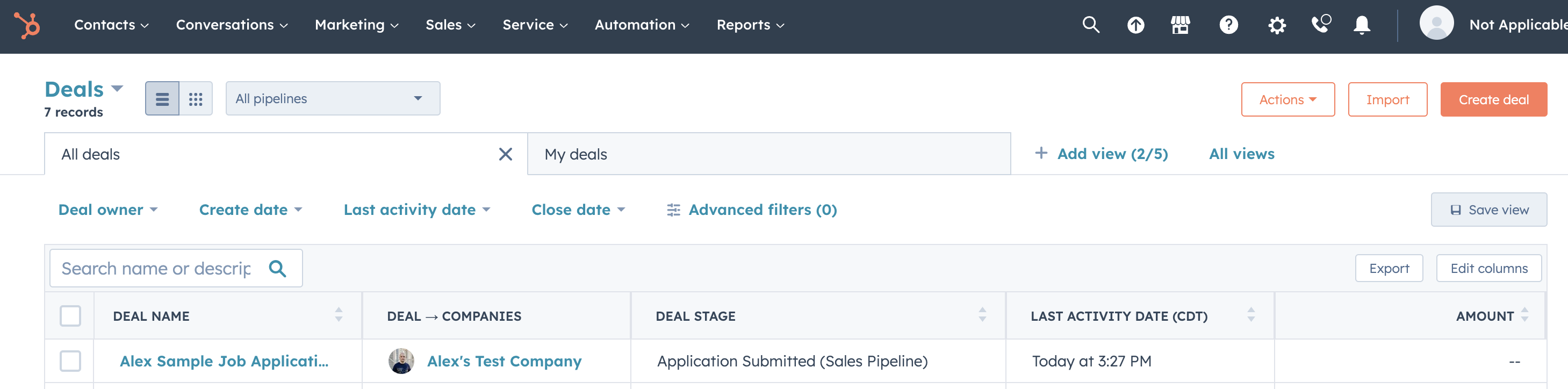Viewport: 1568px width, 389px height.
Task: Click the Create deal button
Action: point(1493,100)
